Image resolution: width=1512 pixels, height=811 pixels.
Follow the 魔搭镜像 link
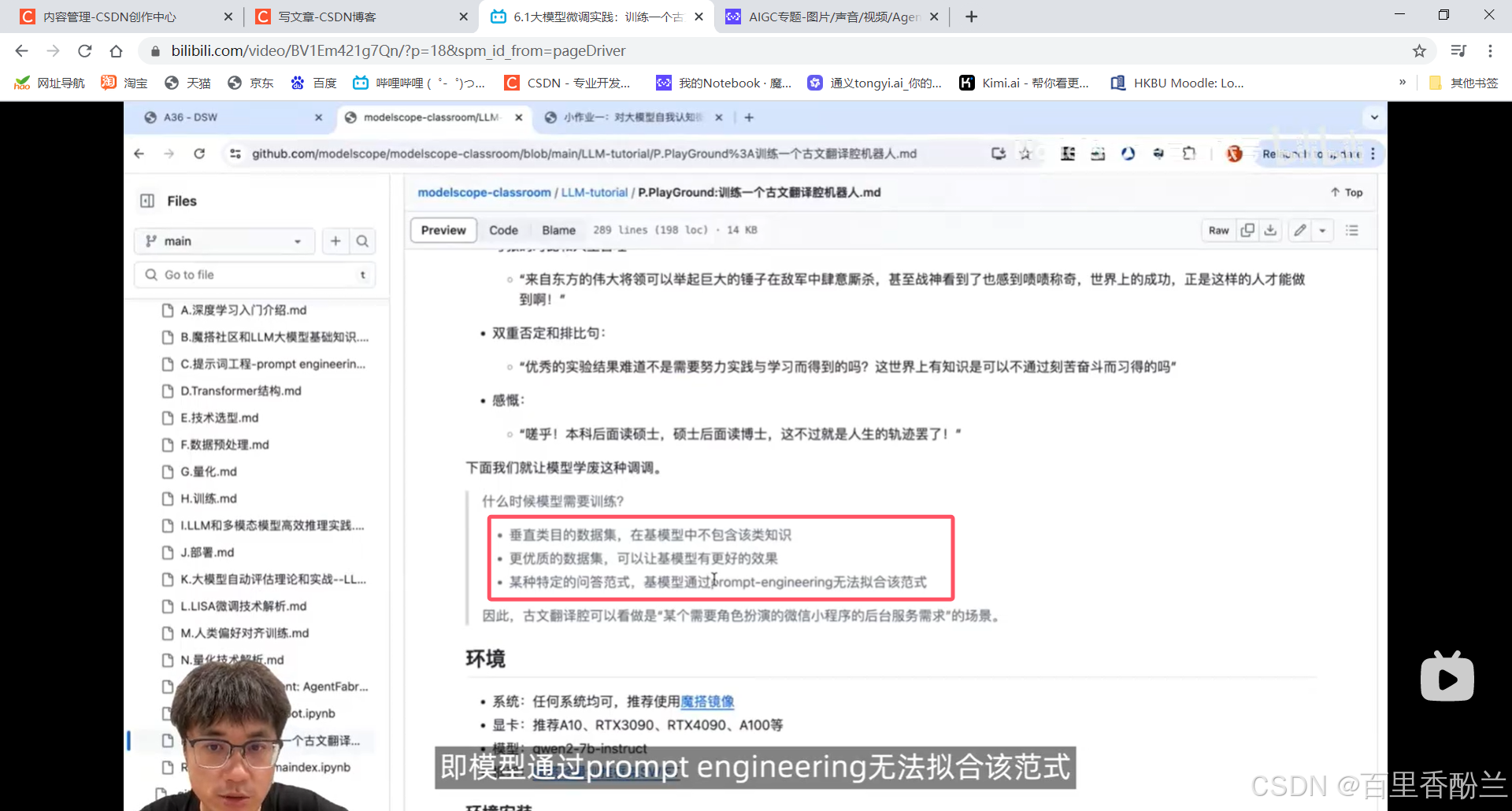coord(707,701)
